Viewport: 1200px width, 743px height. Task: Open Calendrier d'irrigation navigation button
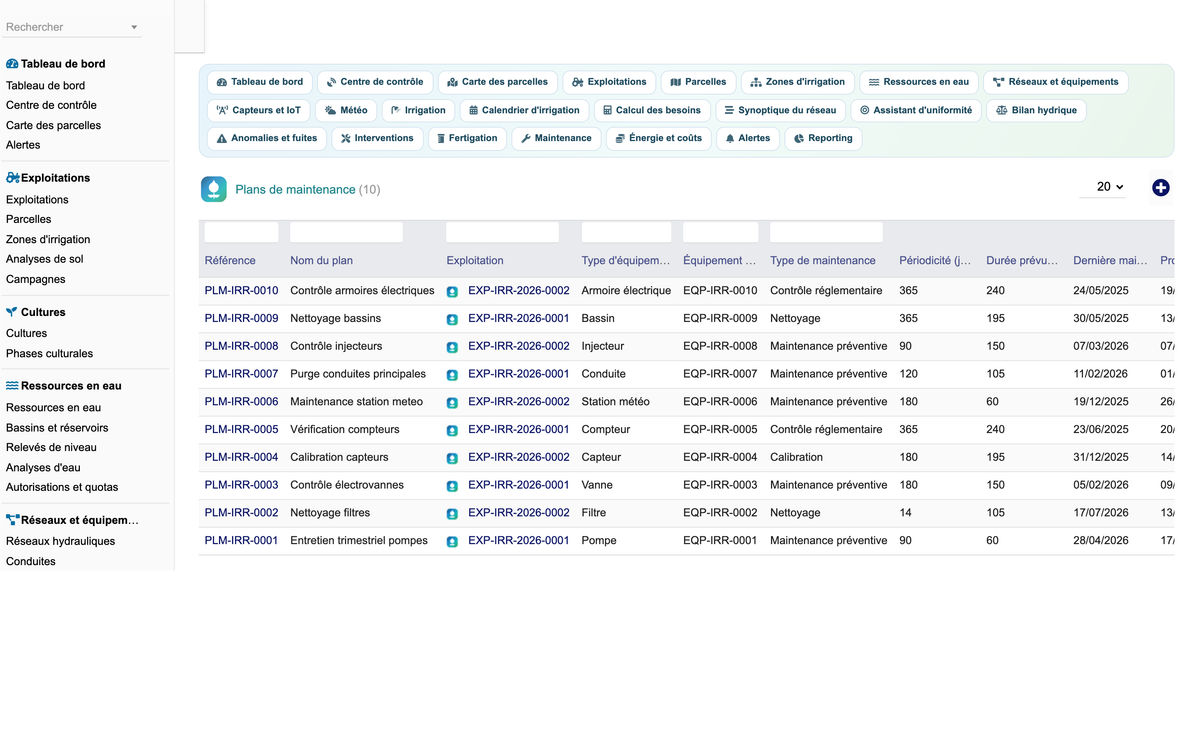coord(523,110)
